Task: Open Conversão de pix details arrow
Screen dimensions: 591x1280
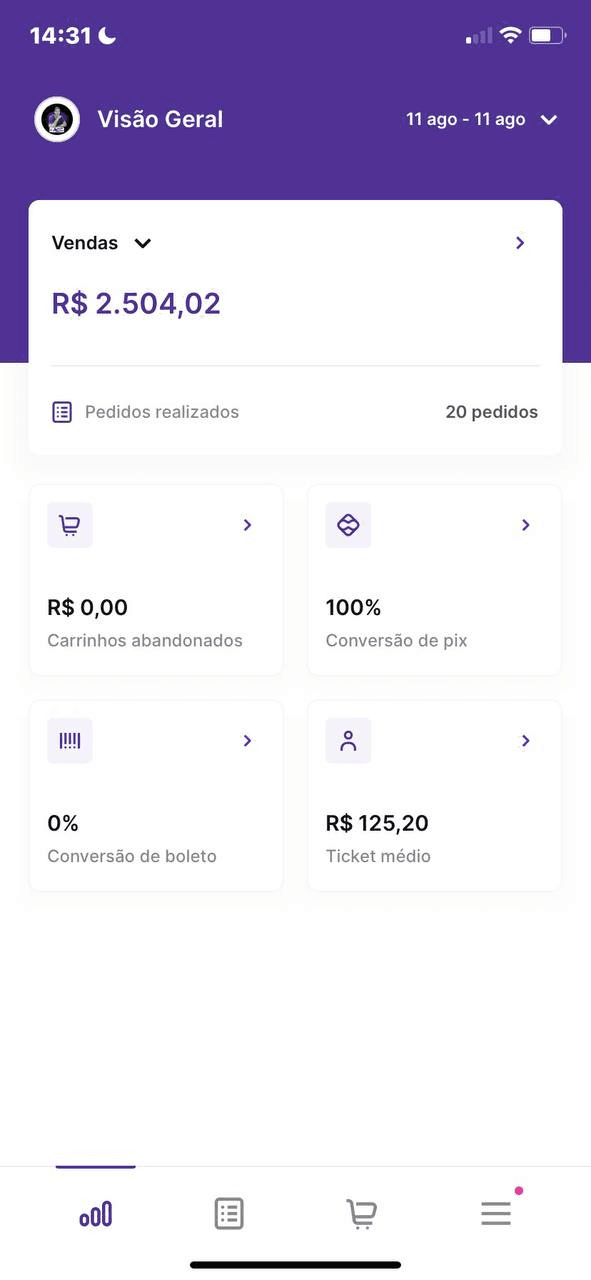Action: point(526,525)
